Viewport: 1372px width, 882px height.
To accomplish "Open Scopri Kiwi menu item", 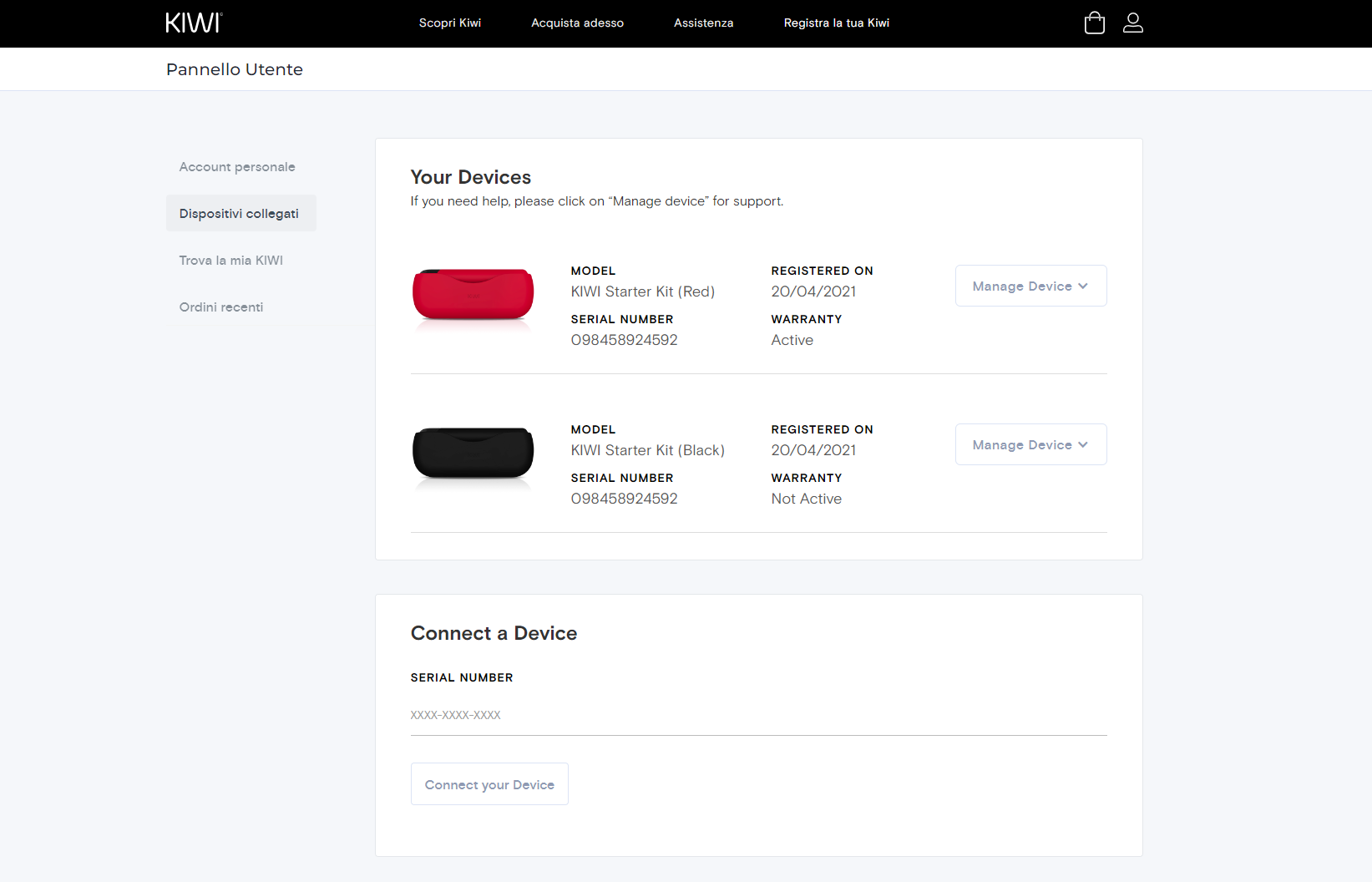I will (x=450, y=23).
